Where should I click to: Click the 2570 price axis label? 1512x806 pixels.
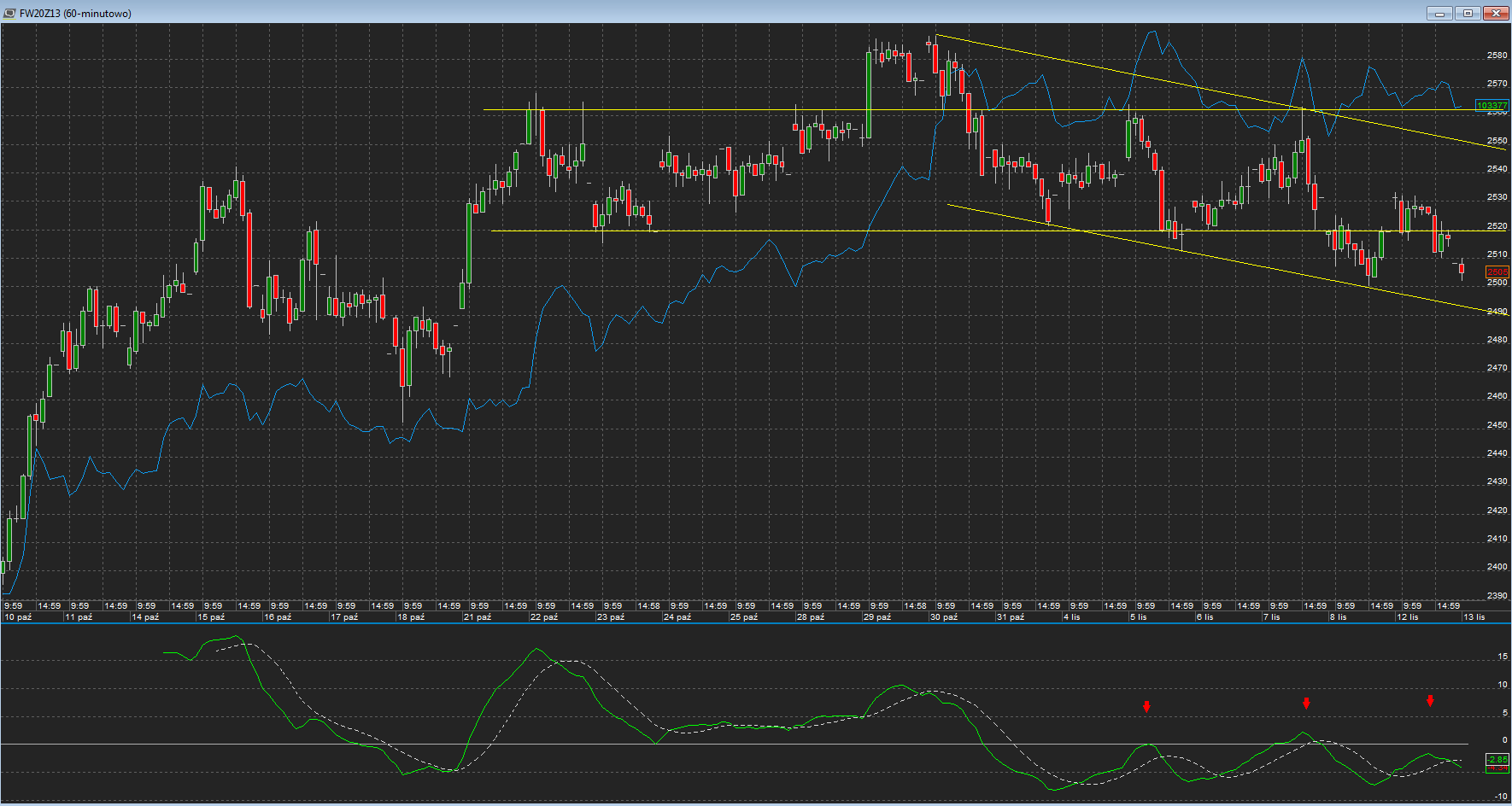(1497, 84)
